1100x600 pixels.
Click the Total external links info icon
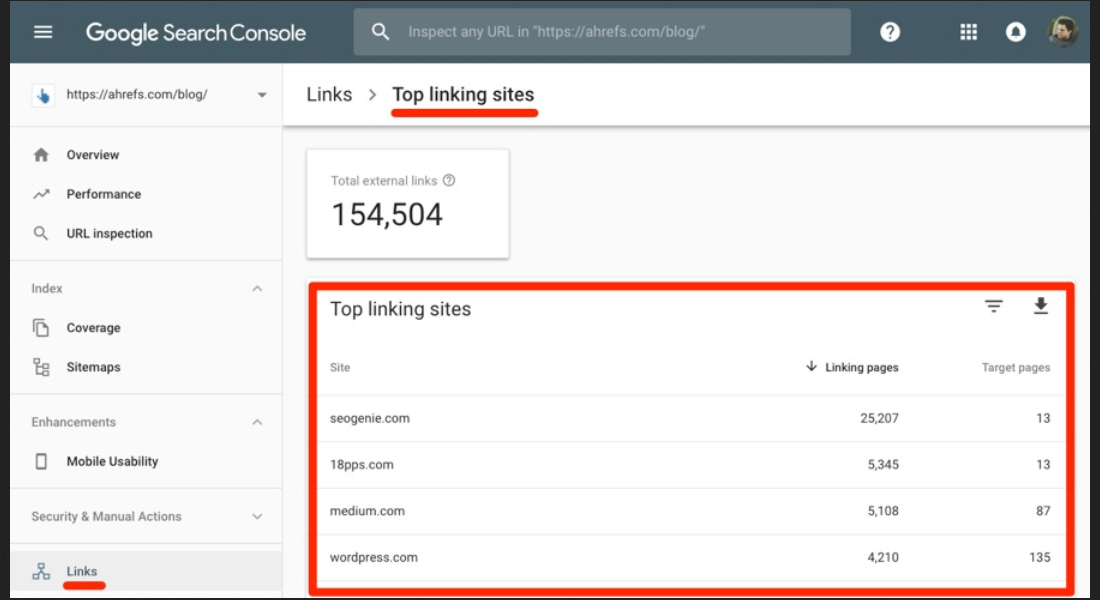[x=449, y=180]
